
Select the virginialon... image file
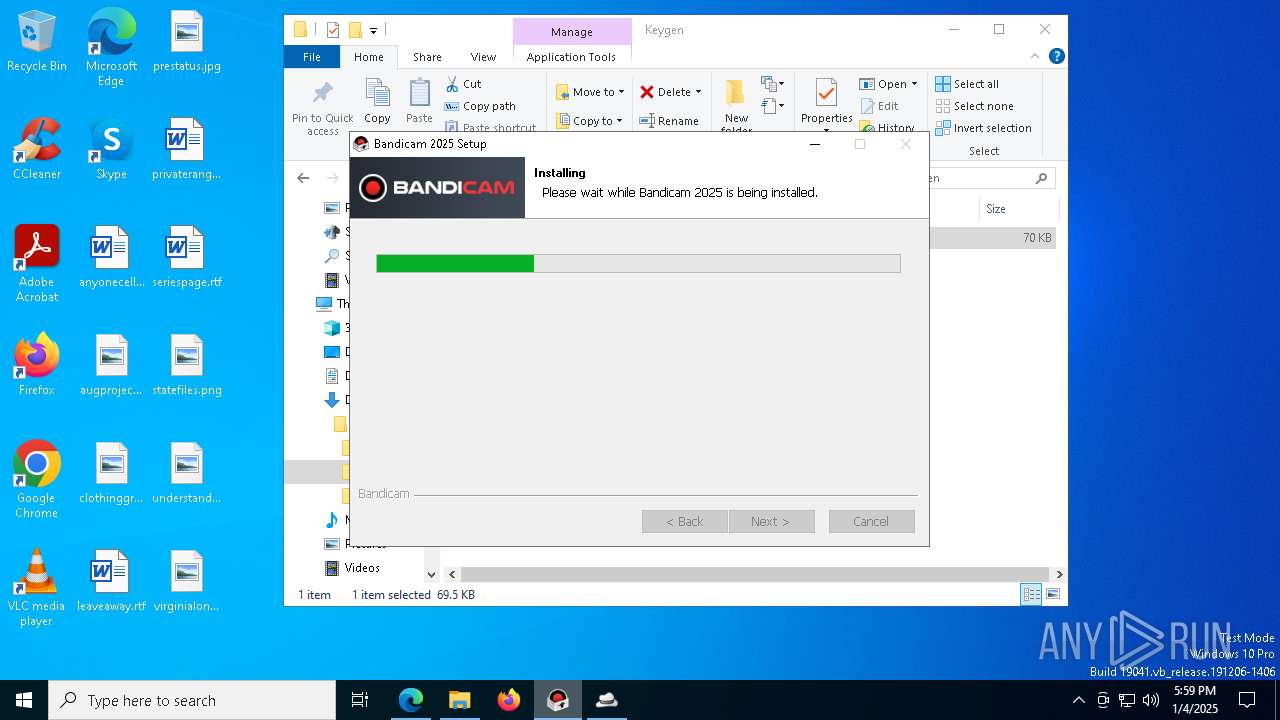click(x=187, y=581)
